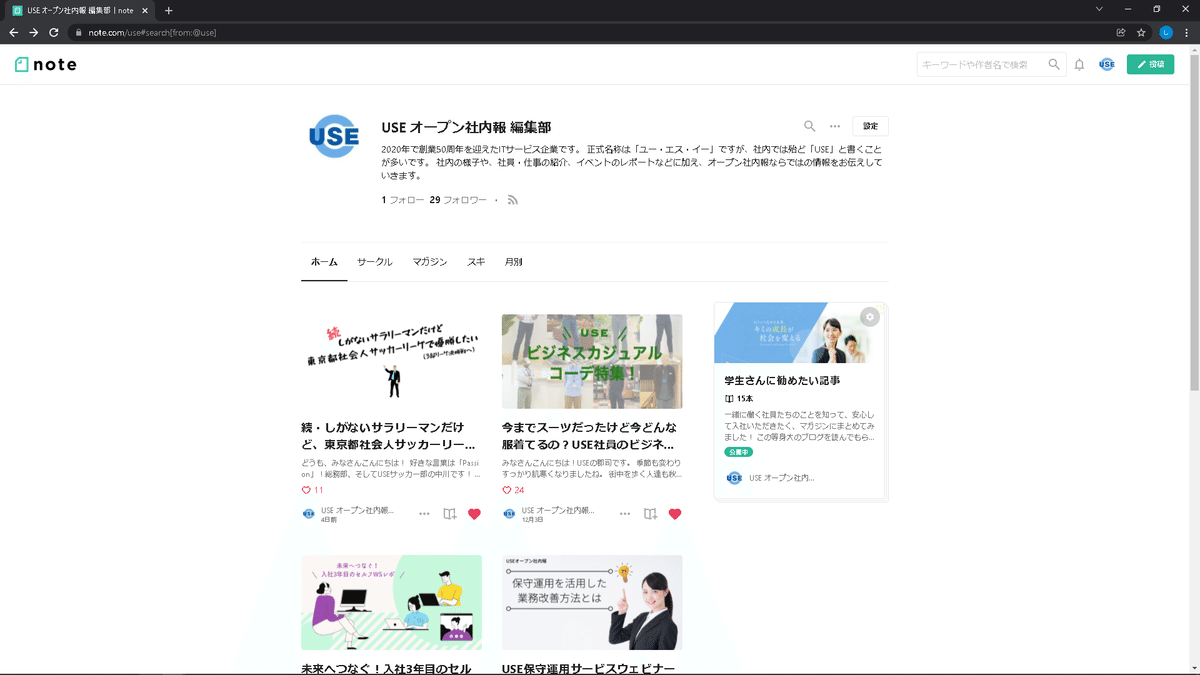The width and height of the screenshot is (1200, 675).
Task: Open the USE account avatar menu in header
Action: tap(1106, 64)
